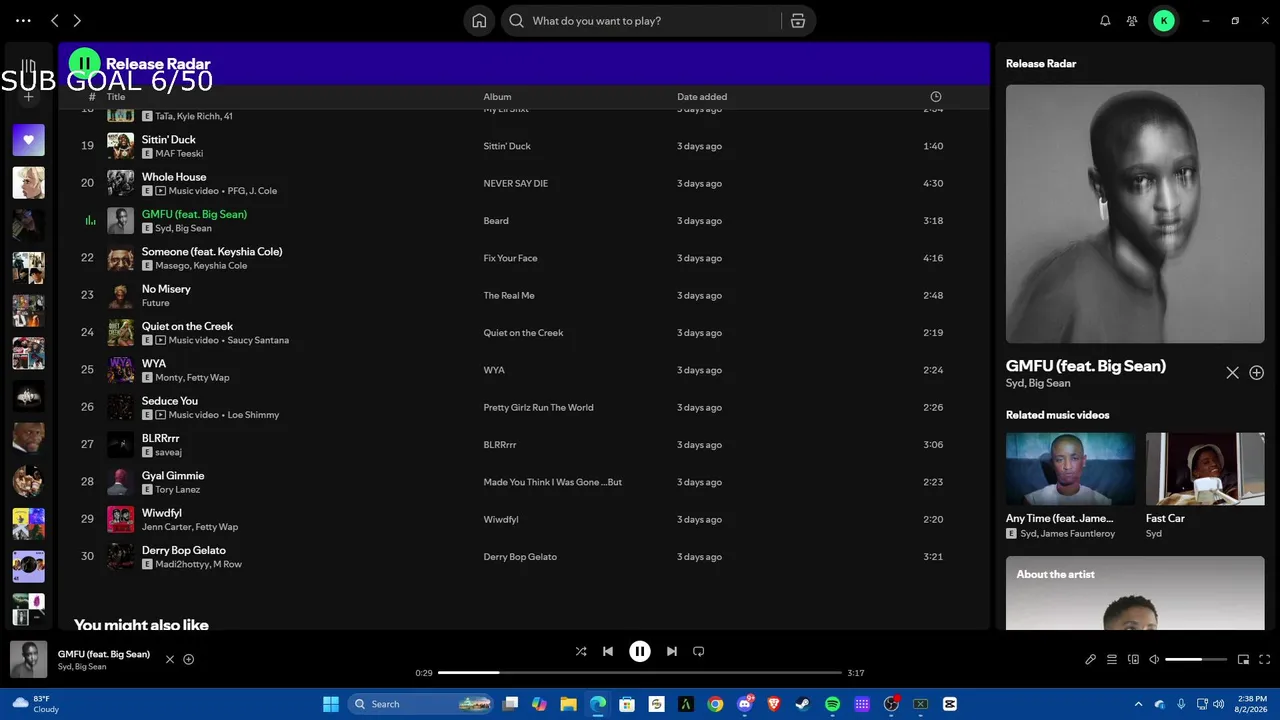Go forward with the right arrow
This screenshot has width=1280, height=720.
point(77,20)
